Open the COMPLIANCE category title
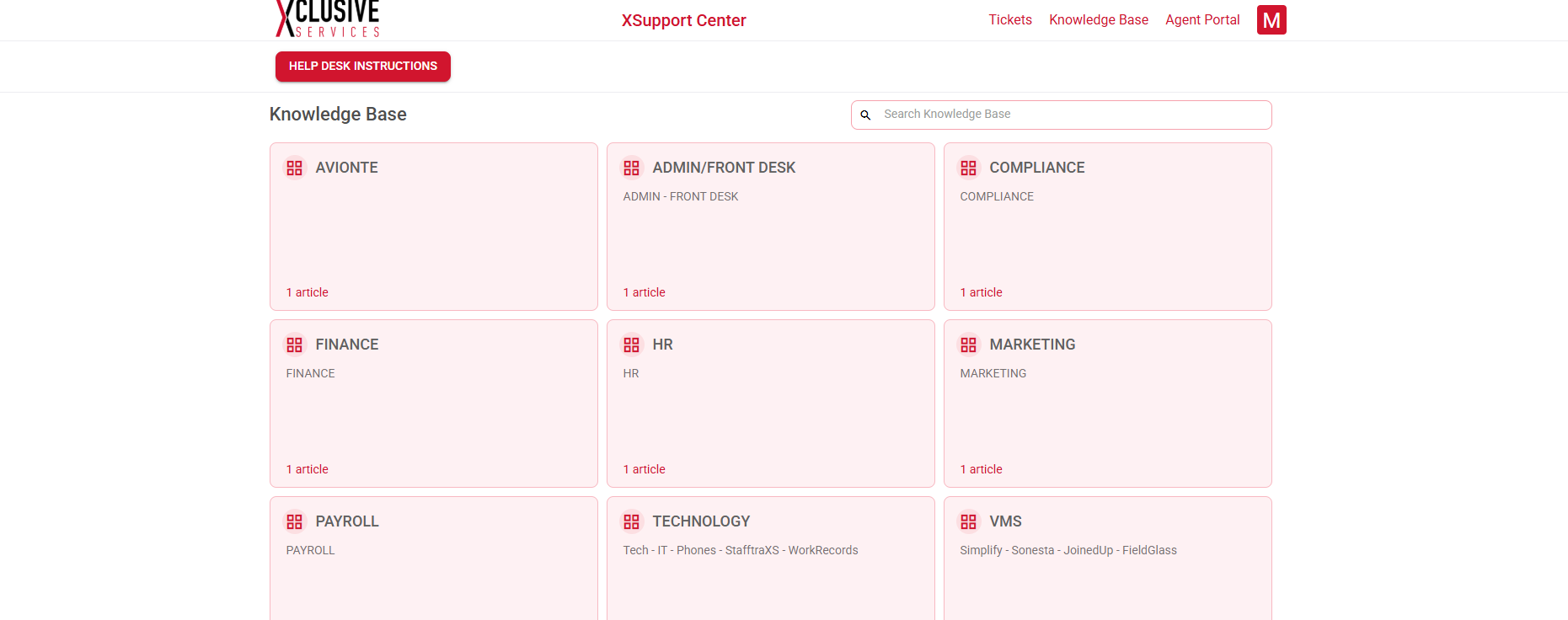 [1036, 168]
